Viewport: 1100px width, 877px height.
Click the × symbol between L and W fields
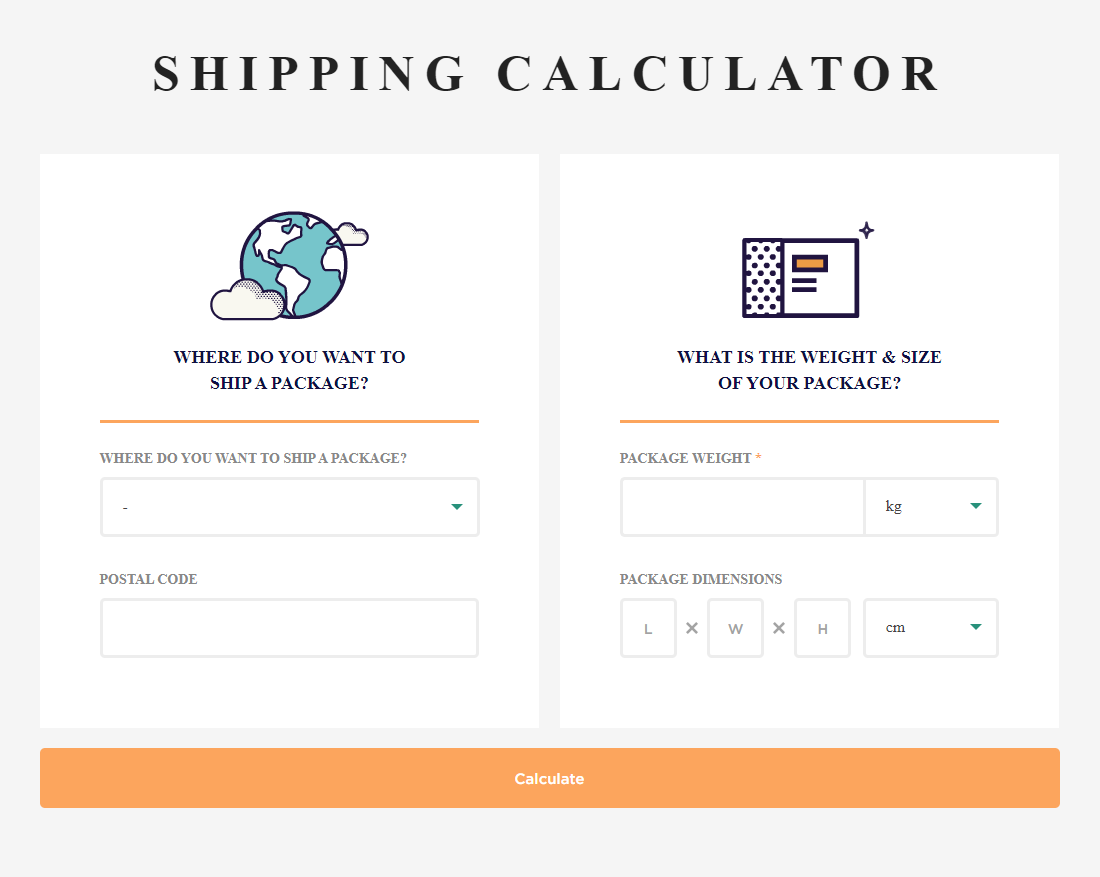click(x=691, y=628)
